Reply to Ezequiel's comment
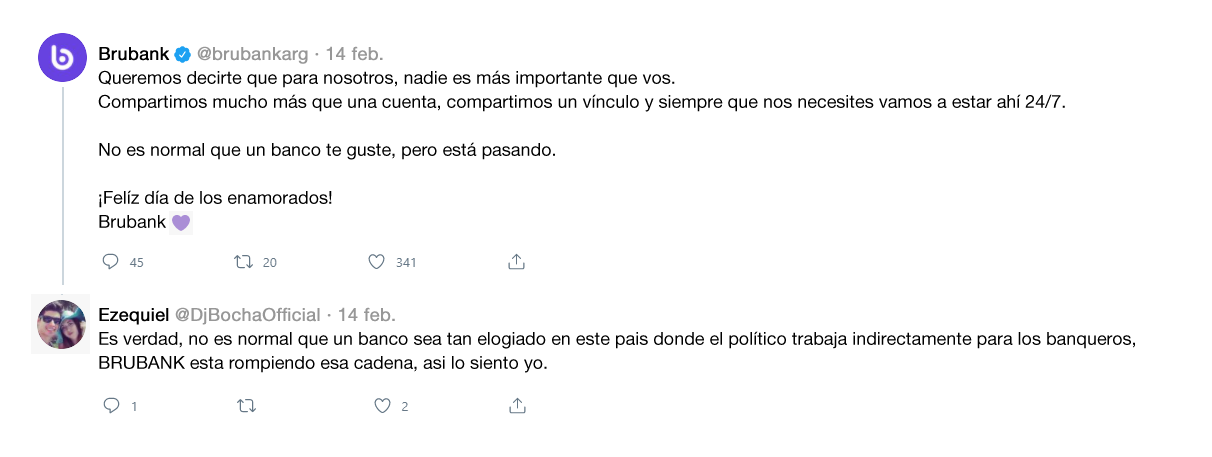This screenshot has height=457, width=1212. [x=111, y=406]
